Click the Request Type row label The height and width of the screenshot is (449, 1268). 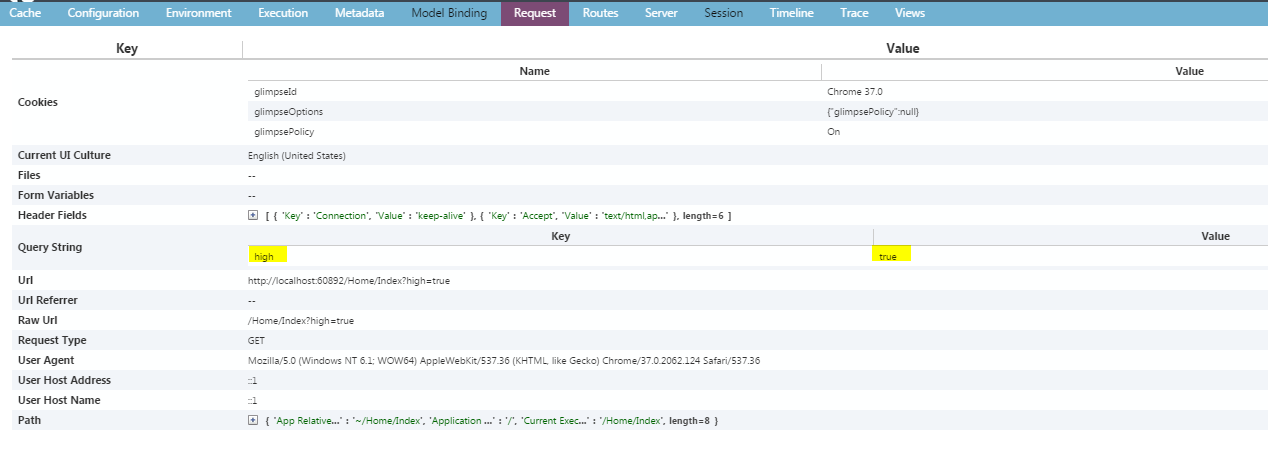pos(52,340)
